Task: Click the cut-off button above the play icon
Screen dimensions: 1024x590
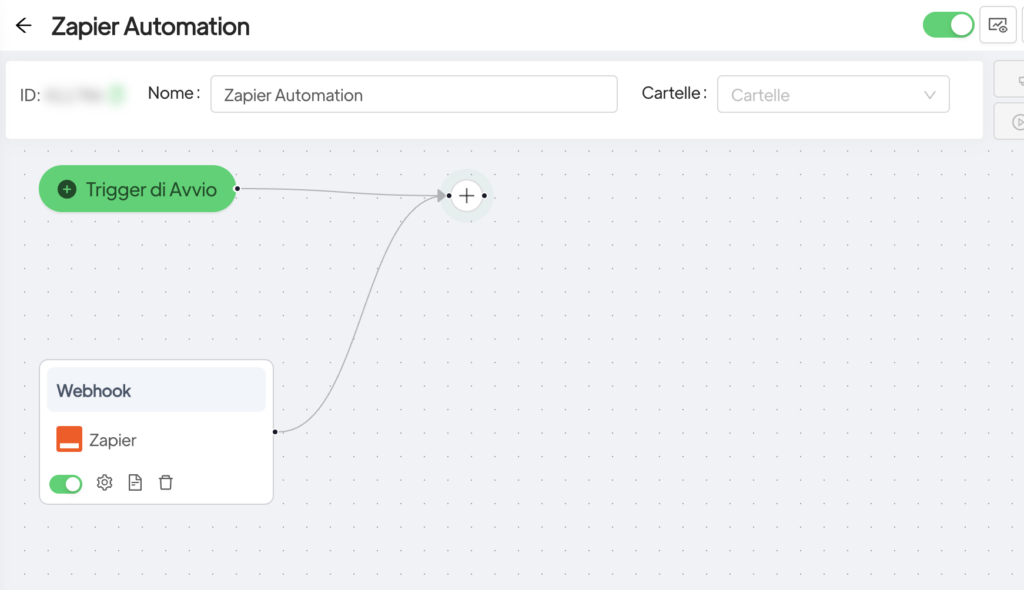Action: (1010, 80)
